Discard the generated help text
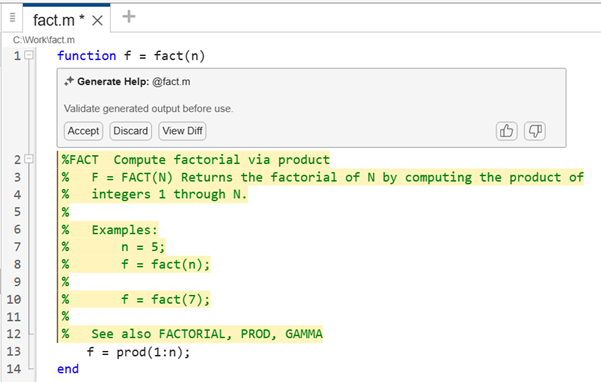Viewport: 601px width, 382px height. click(x=130, y=131)
